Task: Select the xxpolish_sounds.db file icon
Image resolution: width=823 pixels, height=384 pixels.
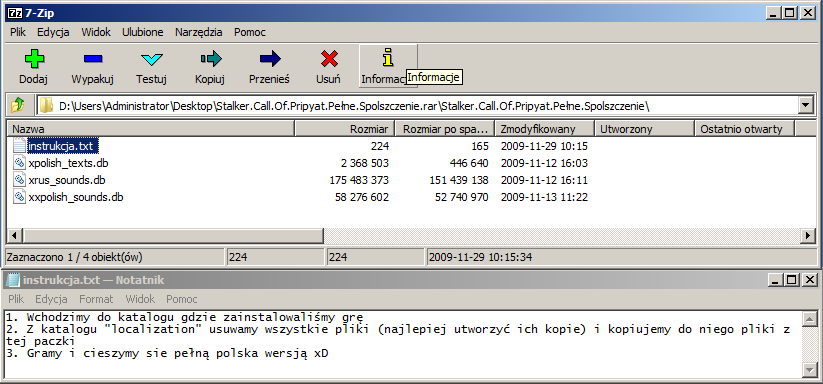Action: click(x=19, y=198)
